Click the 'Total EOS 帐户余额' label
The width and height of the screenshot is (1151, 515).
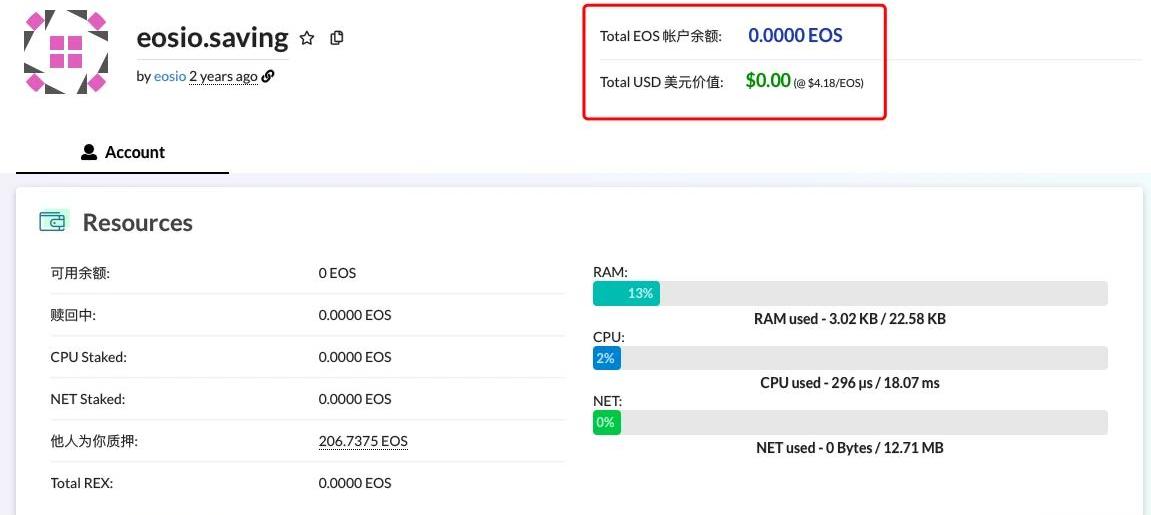(x=661, y=36)
